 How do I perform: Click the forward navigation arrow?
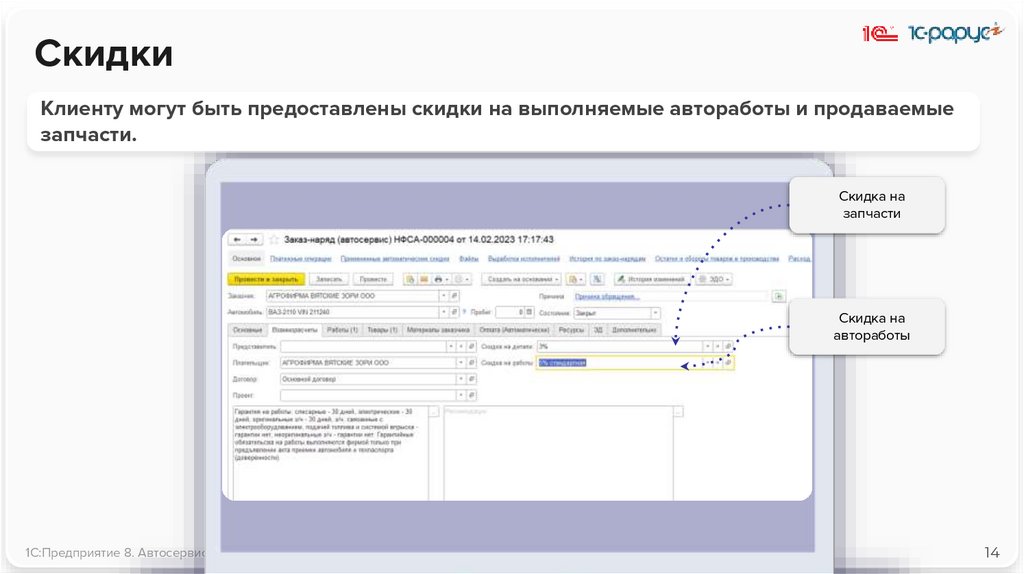click(x=254, y=240)
